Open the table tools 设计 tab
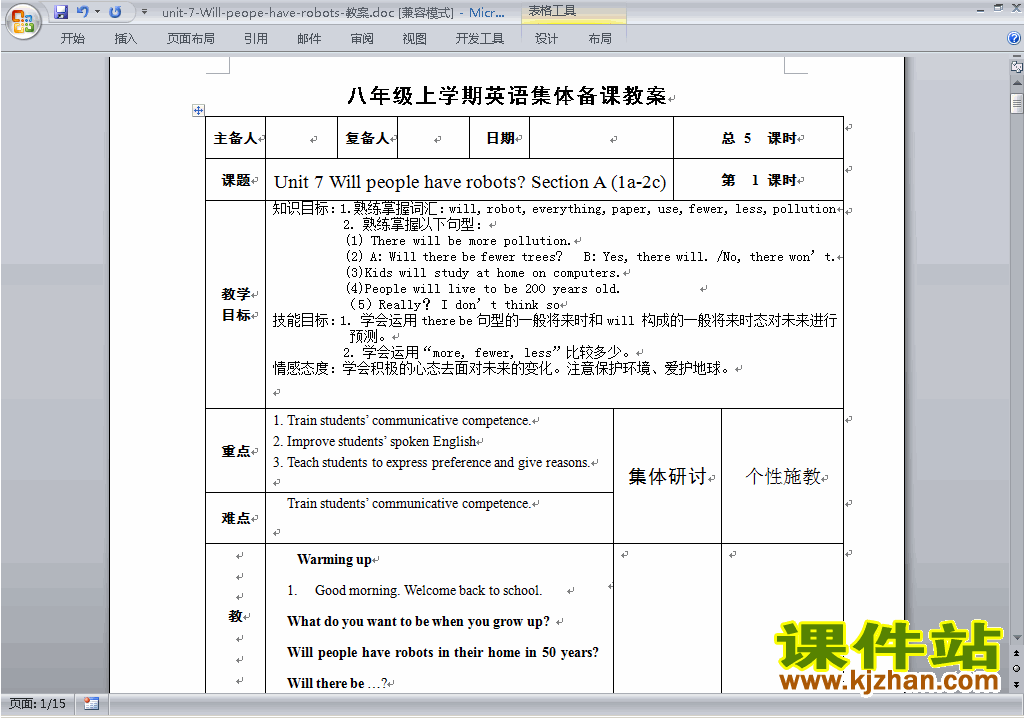1024x718 pixels. click(x=546, y=39)
